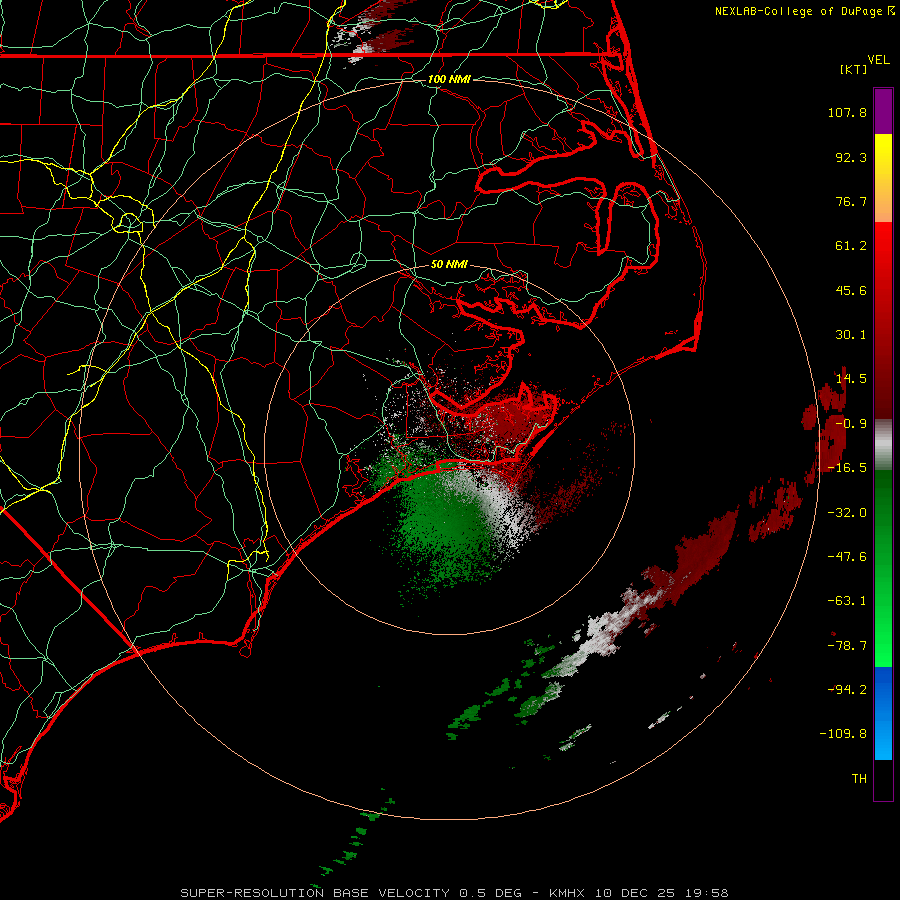Click the 45.6 velocity scale value

[851, 290]
